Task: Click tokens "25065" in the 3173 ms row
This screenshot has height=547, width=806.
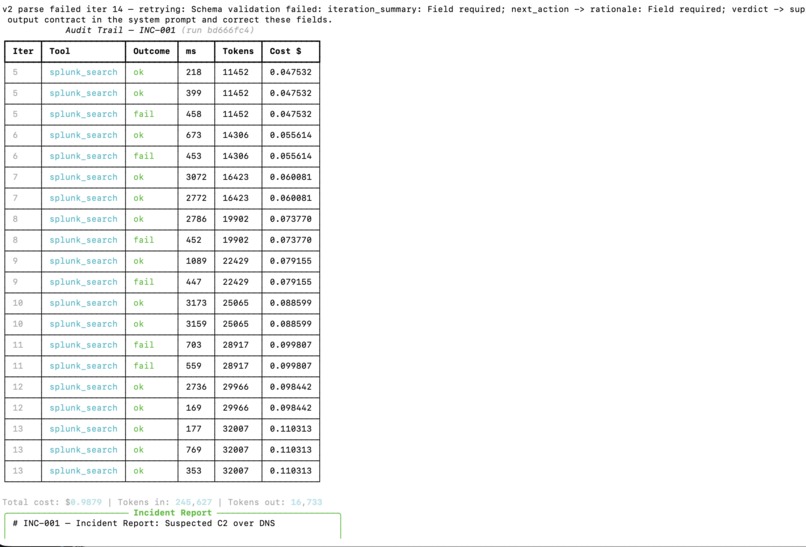Action: click(x=235, y=303)
